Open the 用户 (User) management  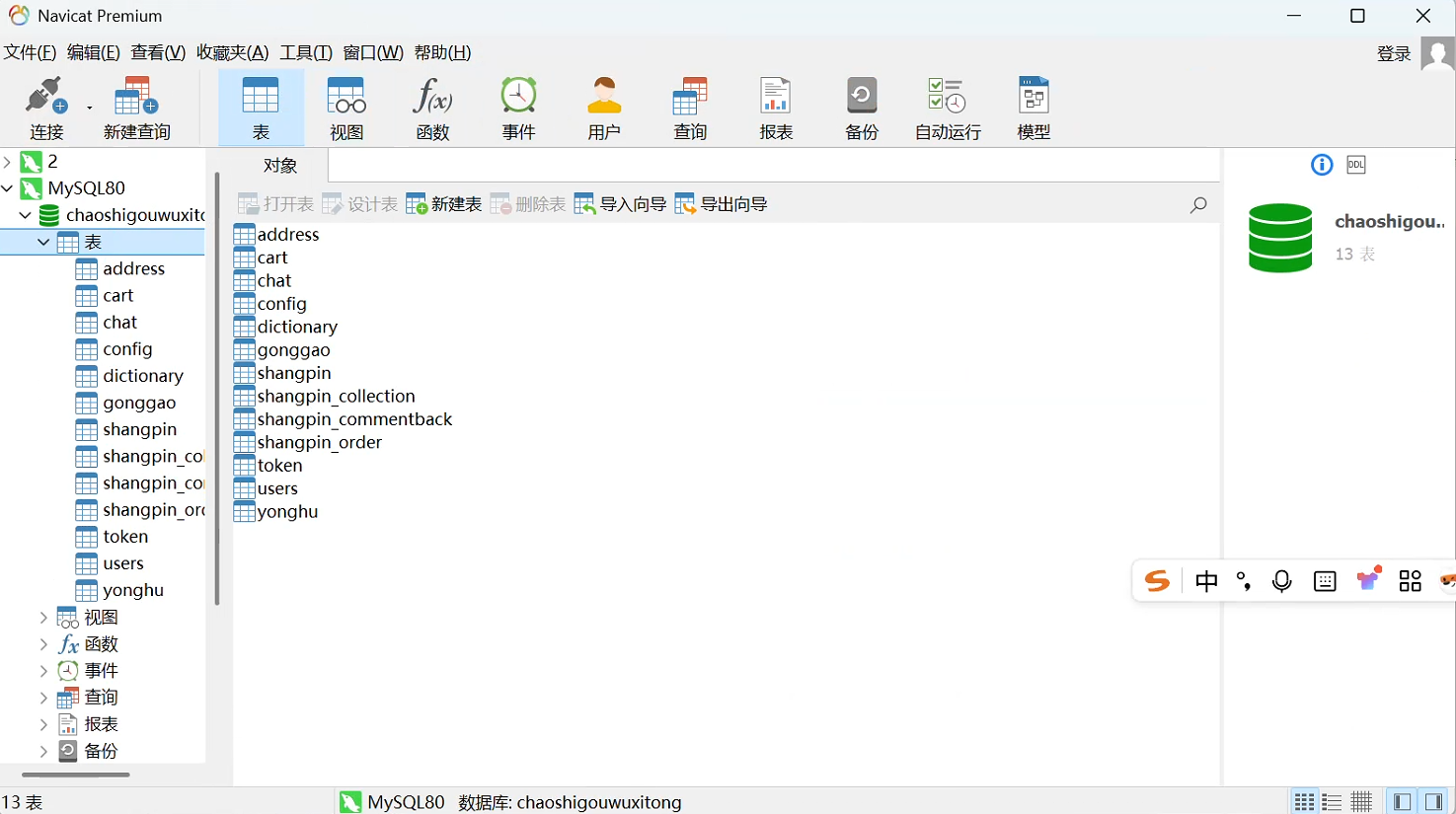point(604,109)
